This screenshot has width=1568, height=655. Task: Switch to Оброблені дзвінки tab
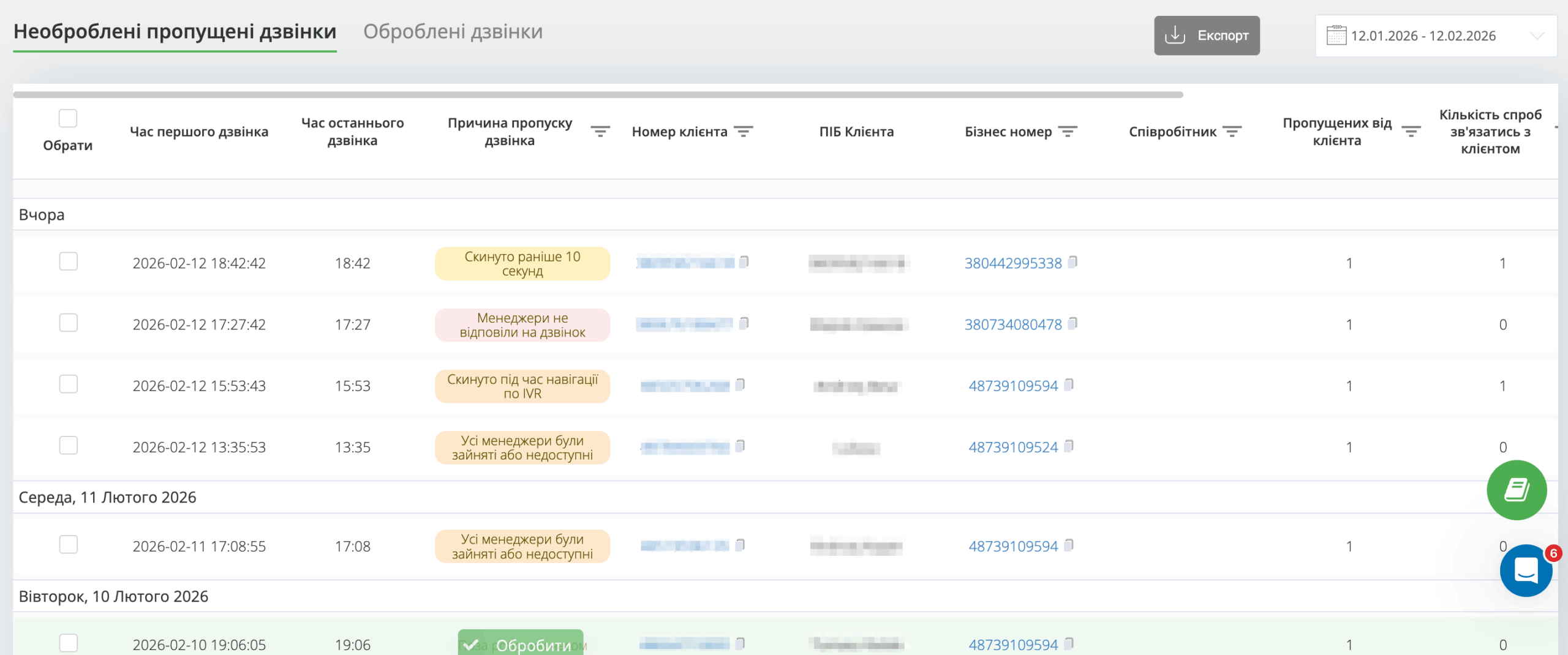(x=453, y=32)
